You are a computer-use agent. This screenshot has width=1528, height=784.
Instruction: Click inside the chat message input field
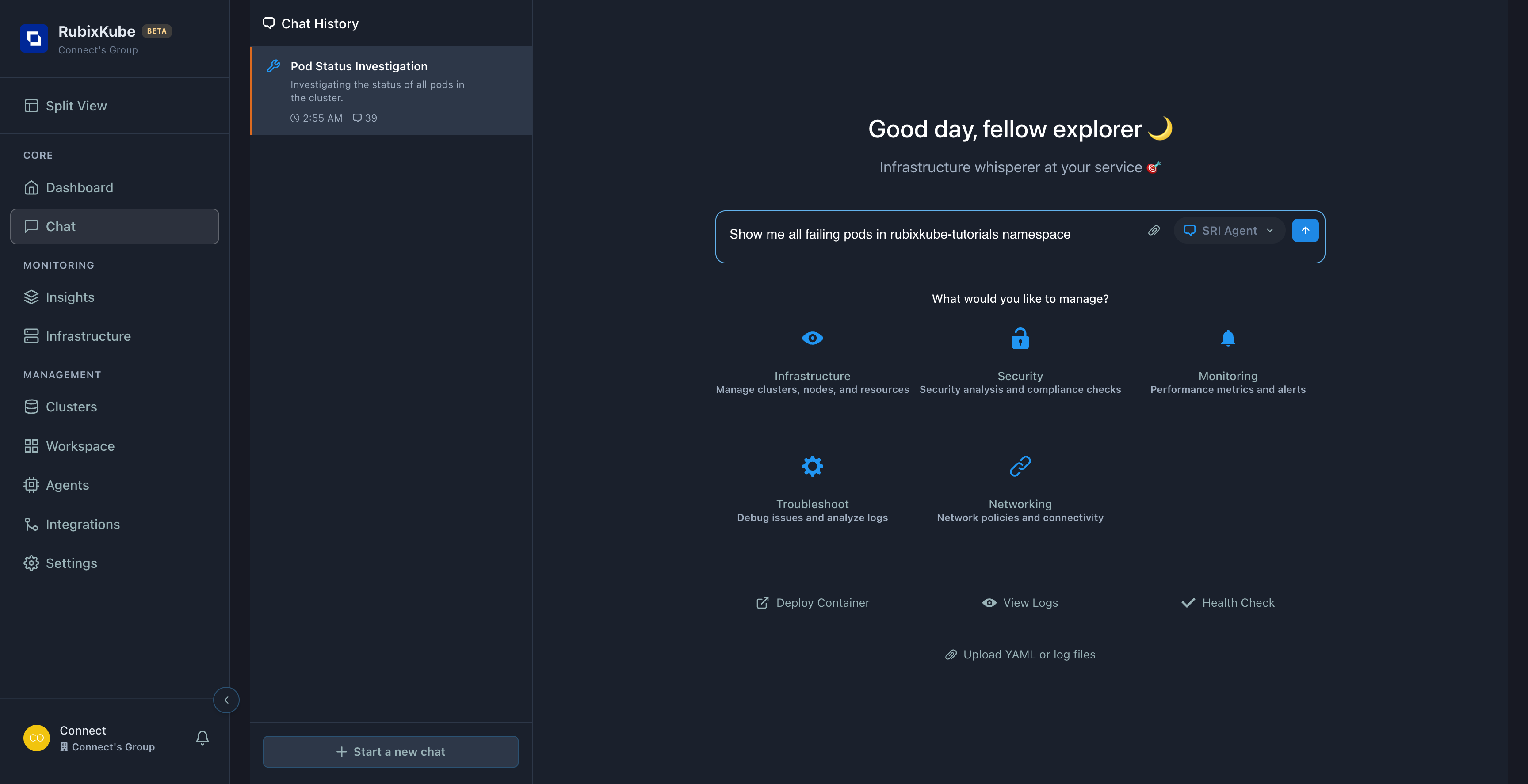point(925,235)
